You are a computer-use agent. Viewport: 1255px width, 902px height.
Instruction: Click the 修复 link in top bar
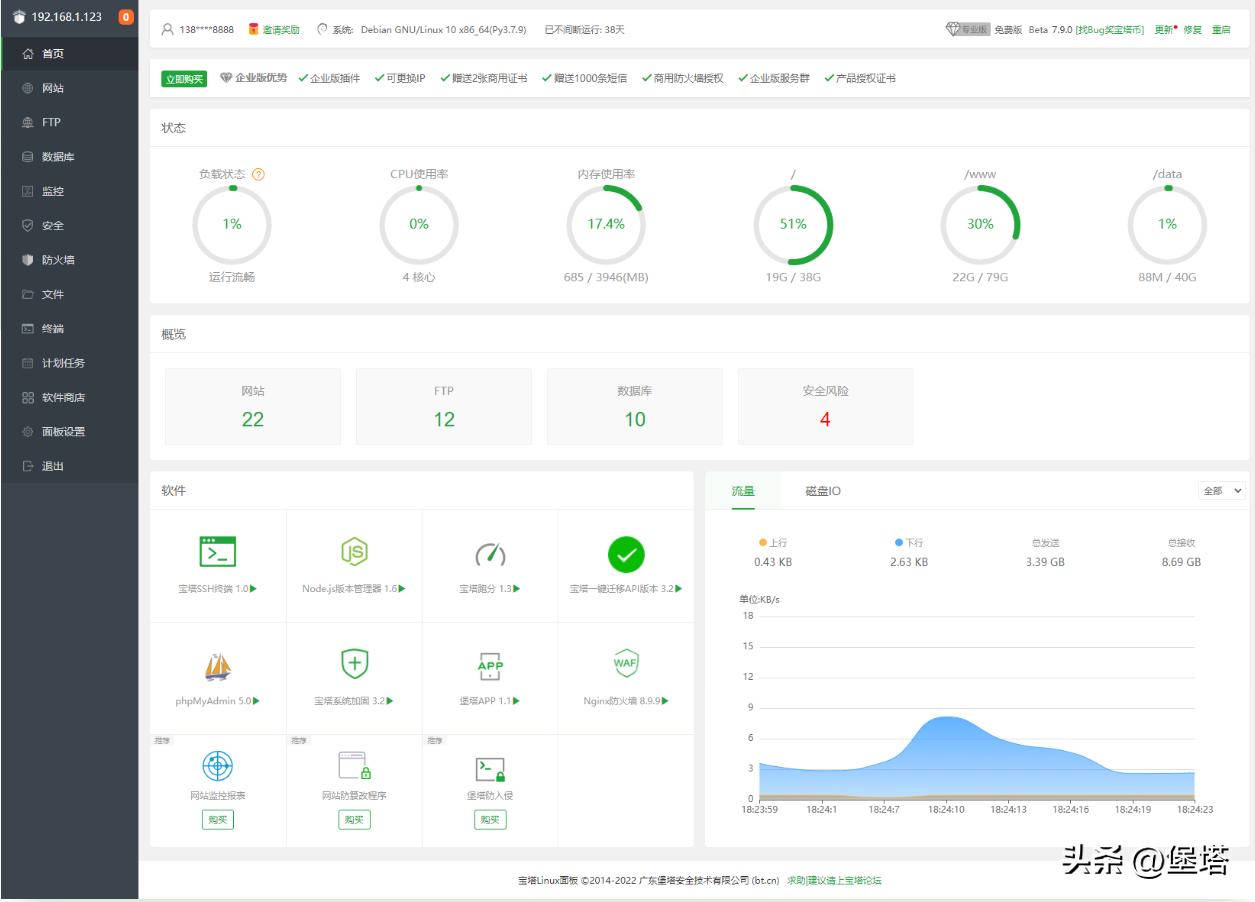coord(1193,30)
